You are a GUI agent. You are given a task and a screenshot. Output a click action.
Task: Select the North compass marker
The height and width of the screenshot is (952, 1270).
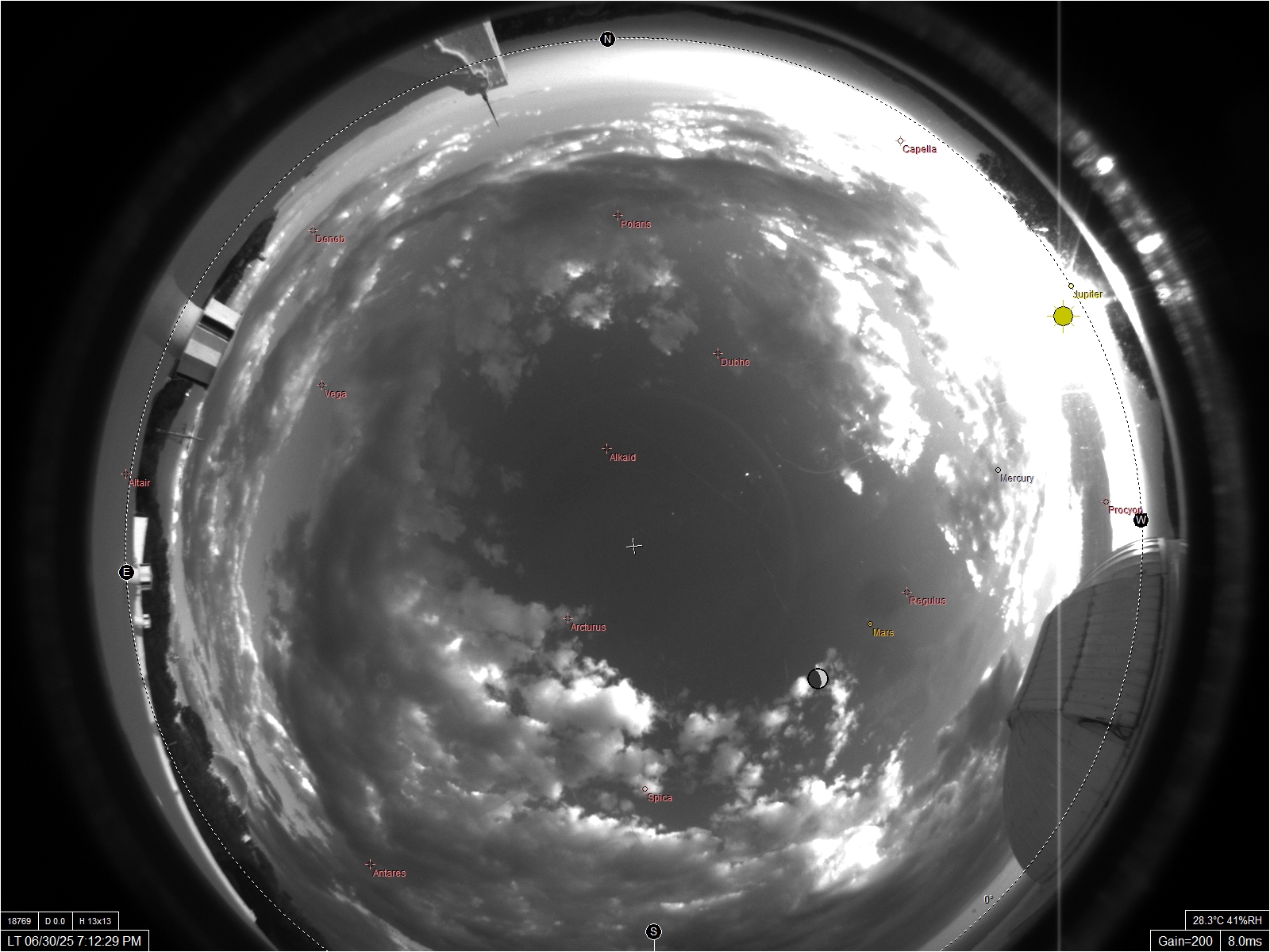[x=607, y=39]
